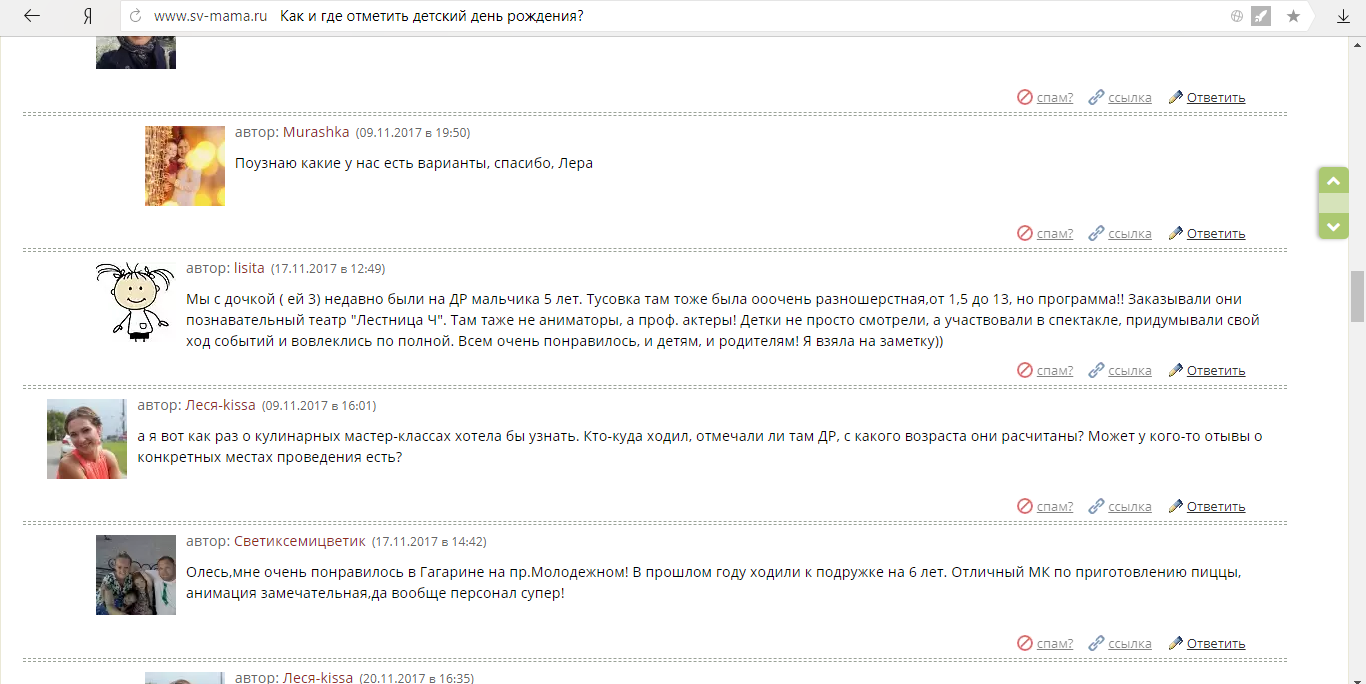
Task: Go back using the browser arrow
Action: point(32,16)
